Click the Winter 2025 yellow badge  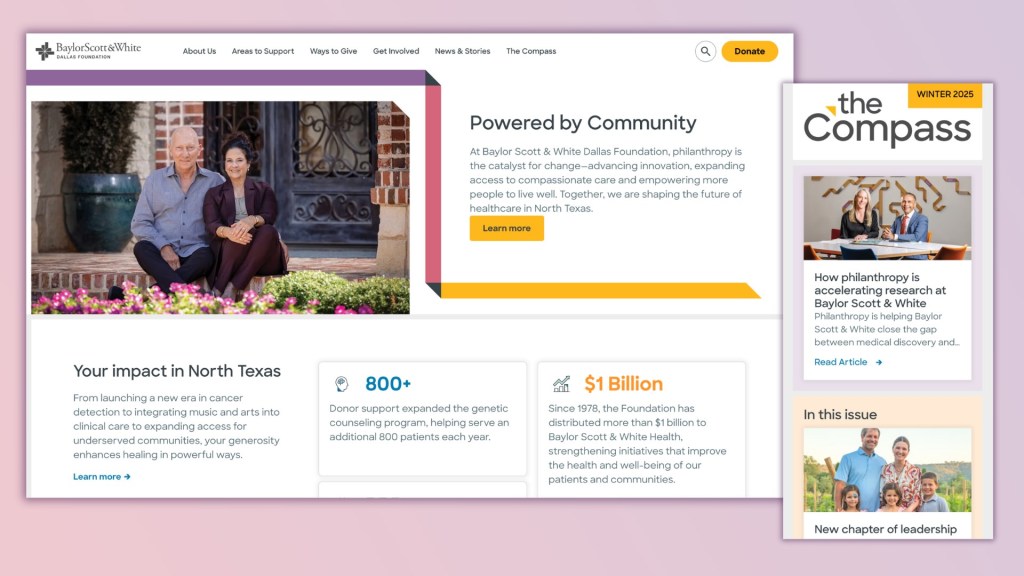pos(944,95)
